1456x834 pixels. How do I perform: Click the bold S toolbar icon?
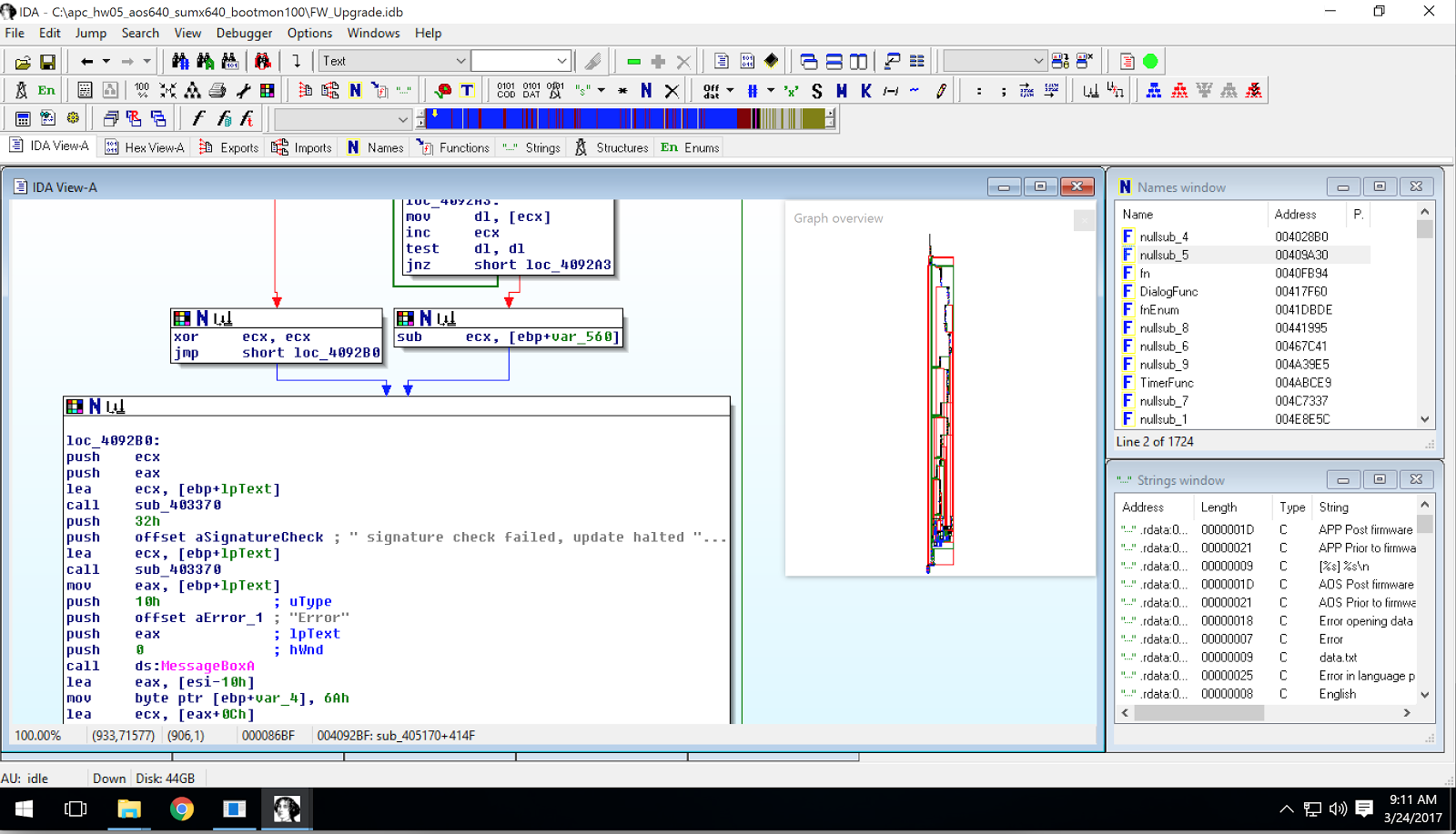point(816,91)
